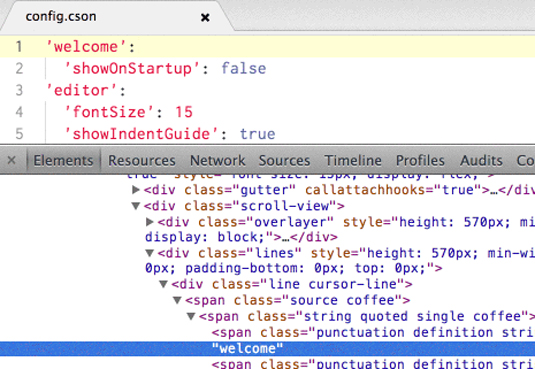Click the 'welcome' key in editor
This screenshot has height=369, width=535.
click(86, 47)
